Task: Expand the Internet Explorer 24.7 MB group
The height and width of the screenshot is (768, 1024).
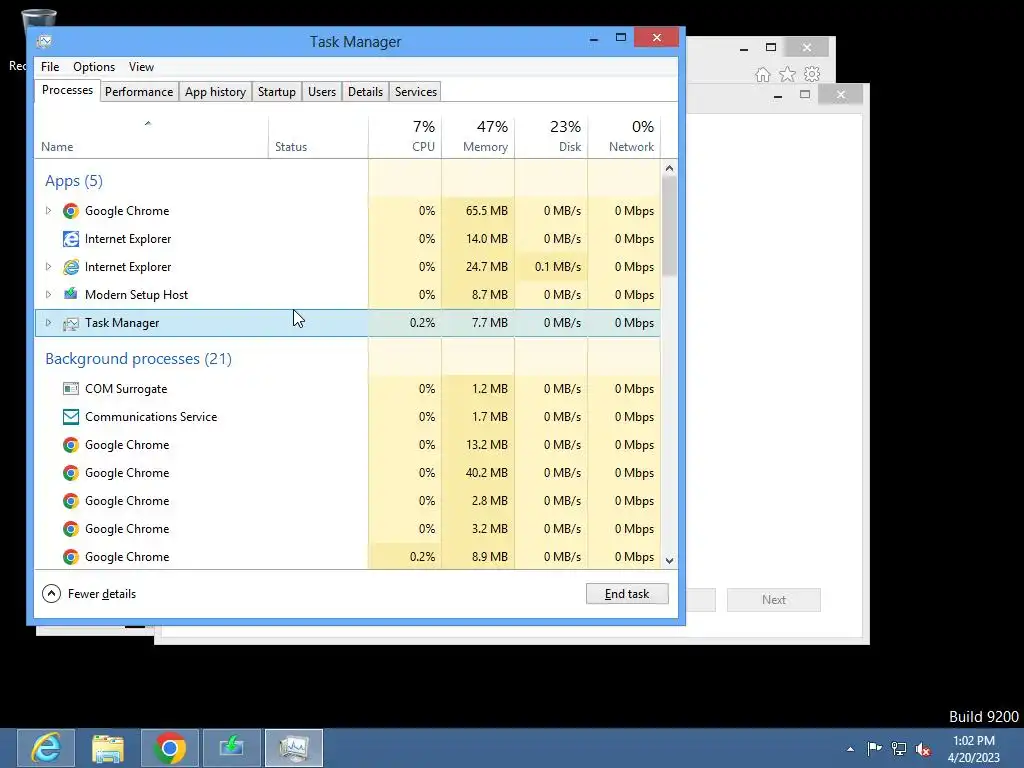Action: point(48,267)
